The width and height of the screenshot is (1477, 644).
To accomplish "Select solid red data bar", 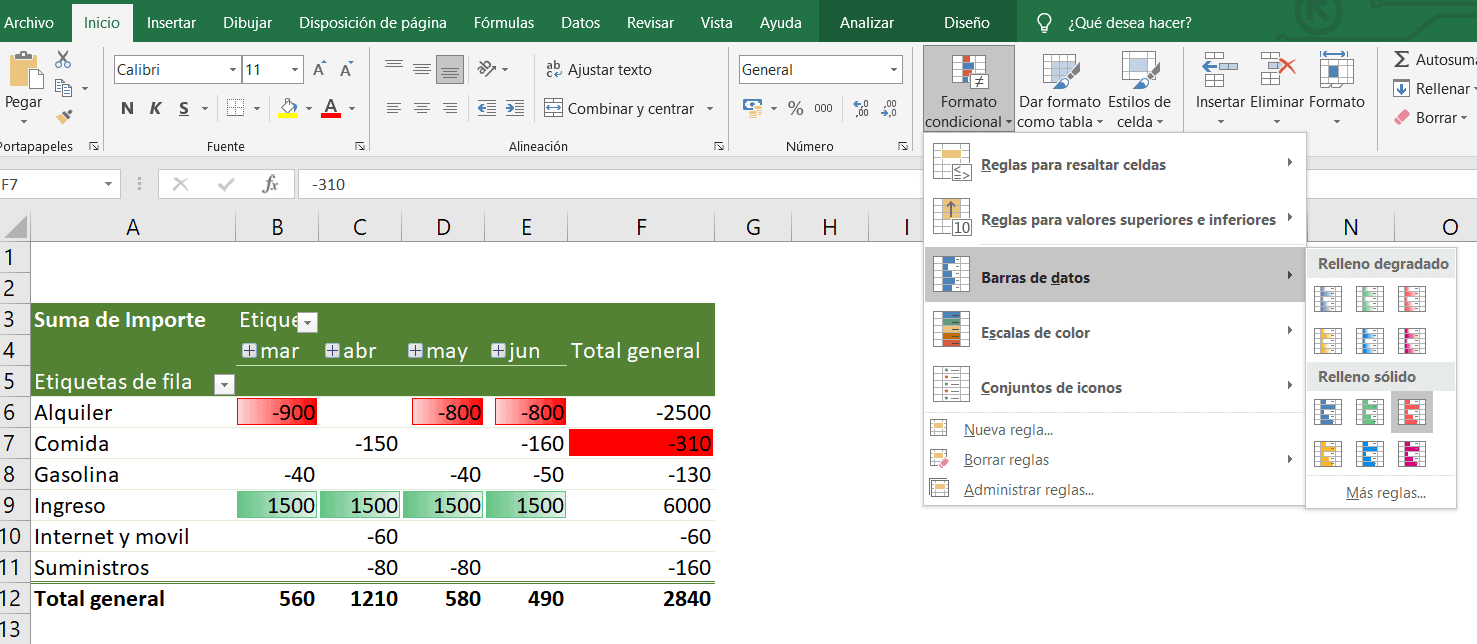I will [x=1412, y=412].
